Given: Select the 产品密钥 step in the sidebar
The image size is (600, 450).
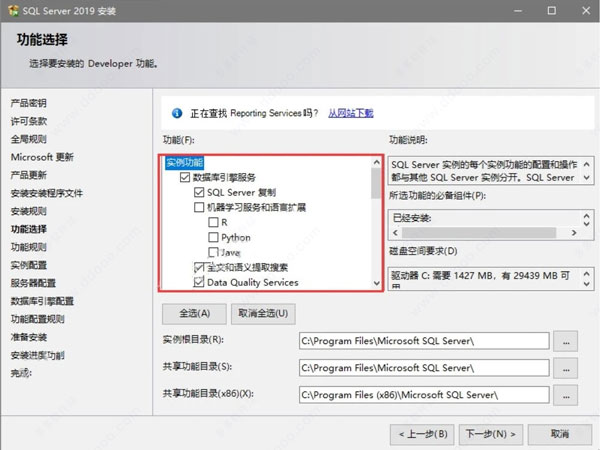Looking at the screenshot, I should (x=29, y=103).
